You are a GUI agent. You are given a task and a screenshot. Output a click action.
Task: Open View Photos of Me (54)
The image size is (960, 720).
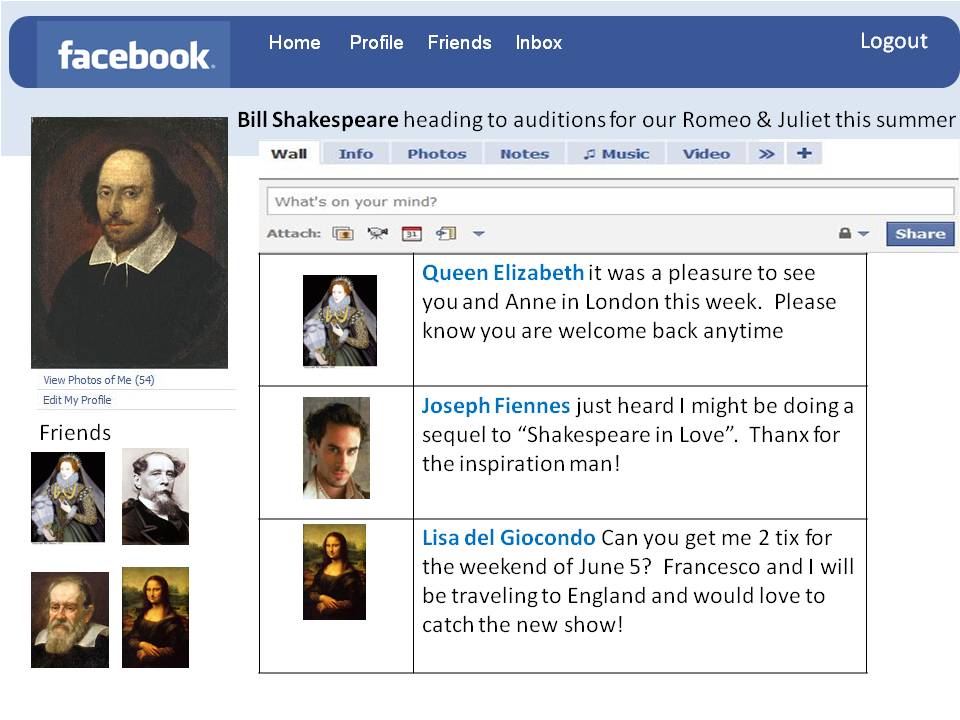[x=99, y=380]
